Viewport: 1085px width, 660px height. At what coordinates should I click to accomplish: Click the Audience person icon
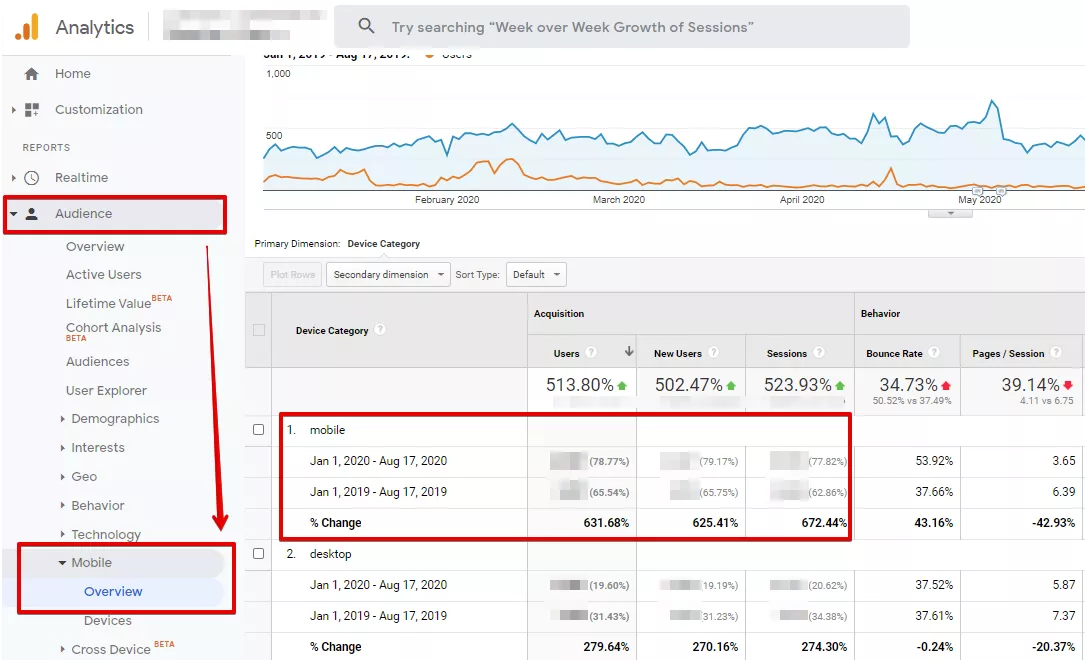tap(32, 214)
